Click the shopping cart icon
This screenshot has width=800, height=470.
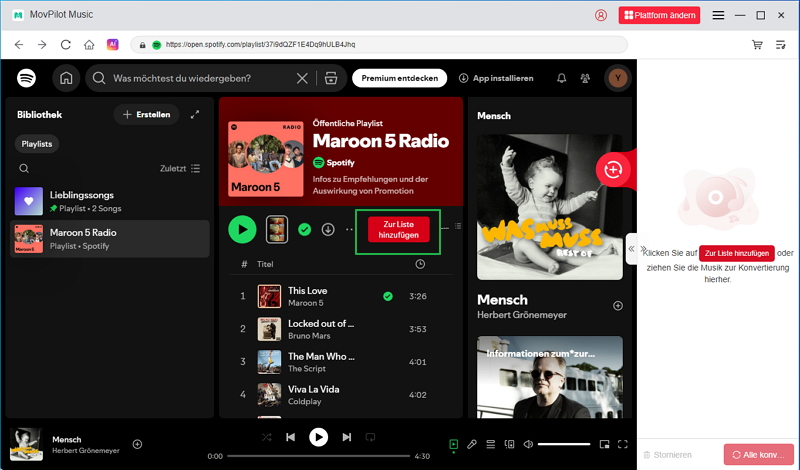757,45
